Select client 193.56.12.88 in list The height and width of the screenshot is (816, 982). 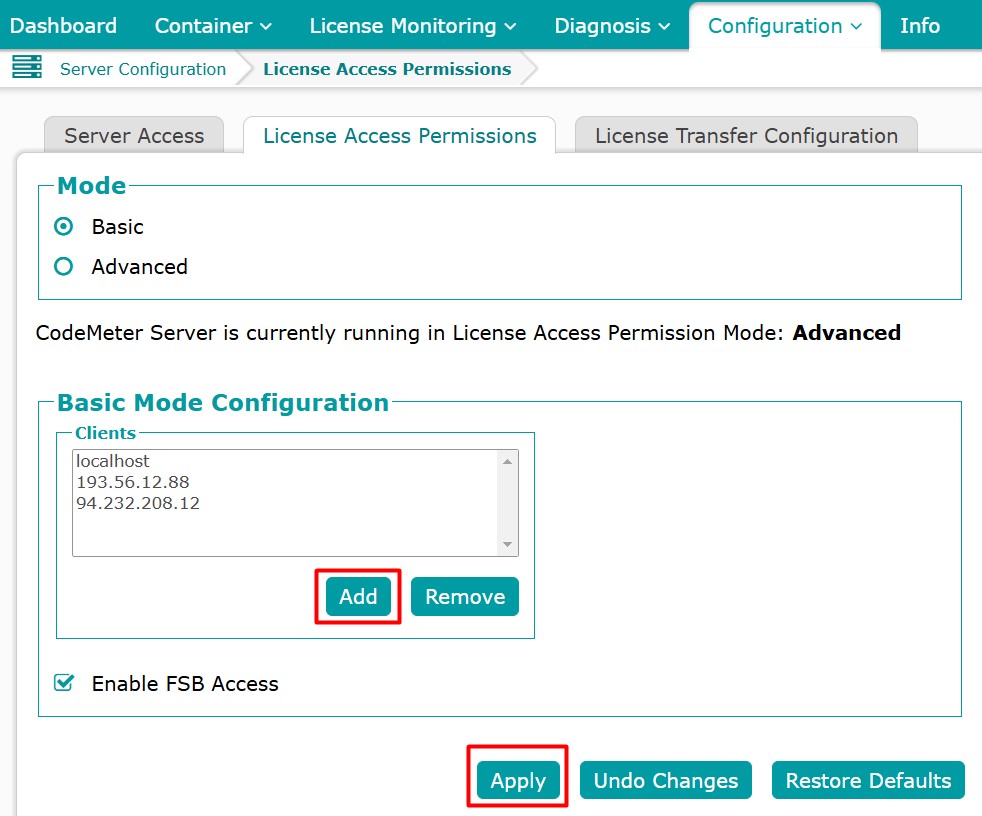[132, 482]
